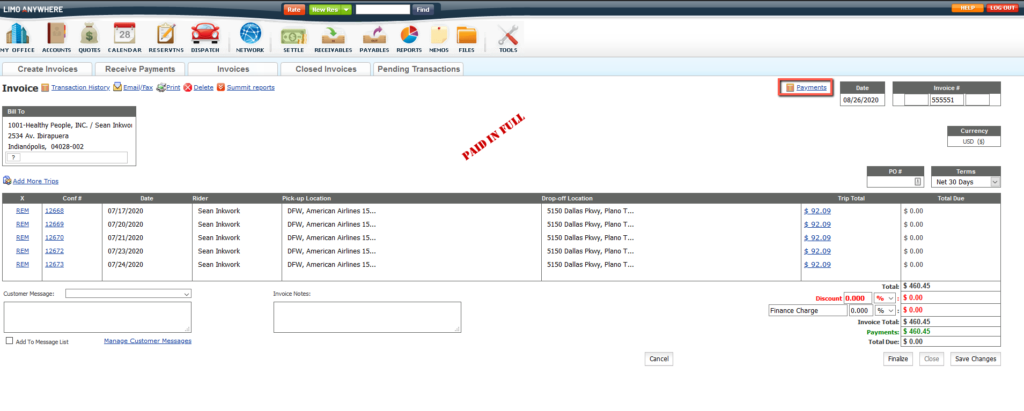Screen dimensions: 1024x411
Task: Click the invoice Date field
Action: [x=863, y=100]
